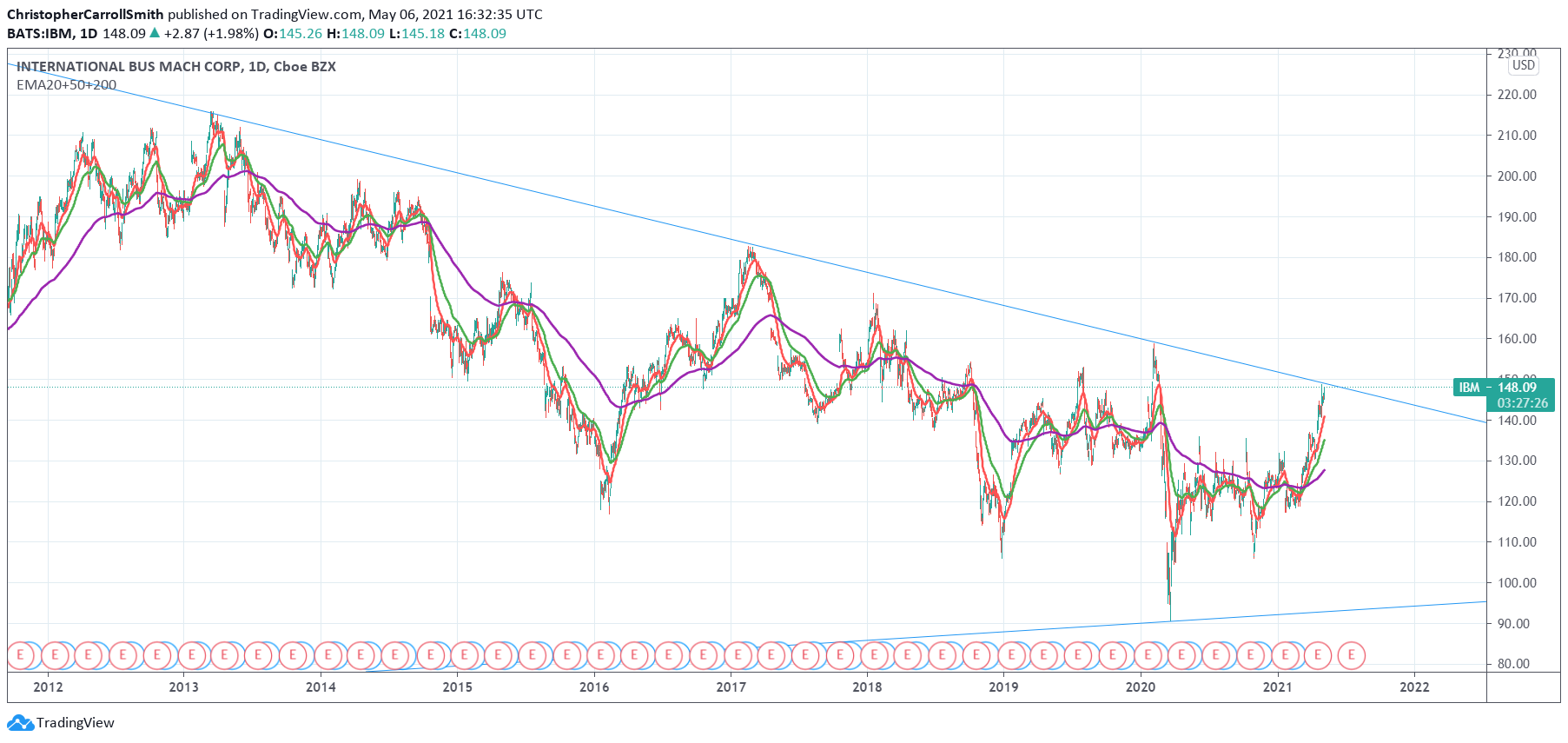This screenshot has width=1568, height=743.
Task: Click the 2013 year label on time axis
Action: [183, 687]
